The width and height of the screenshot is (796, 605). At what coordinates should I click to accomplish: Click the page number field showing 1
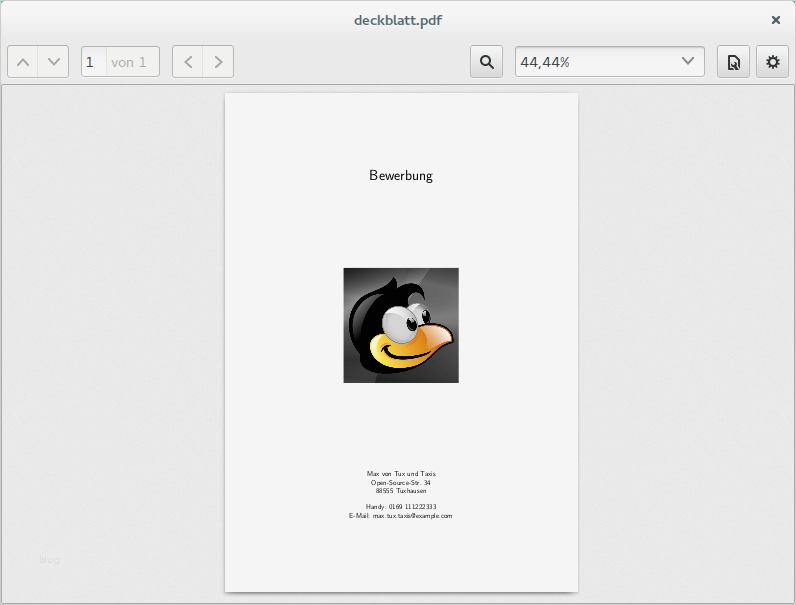point(94,62)
